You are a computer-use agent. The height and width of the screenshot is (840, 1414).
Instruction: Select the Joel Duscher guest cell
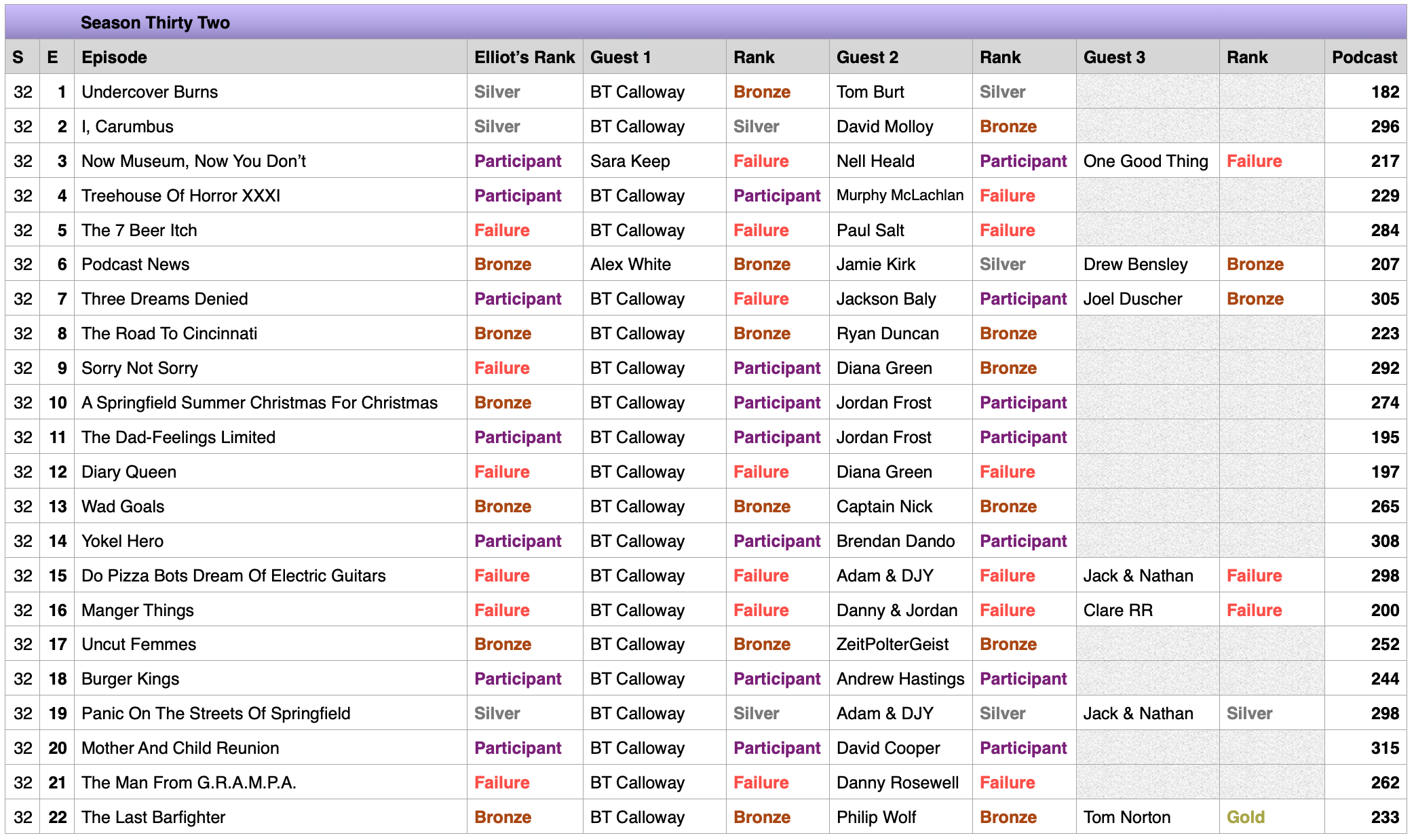pyautogui.click(x=1147, y=299)
